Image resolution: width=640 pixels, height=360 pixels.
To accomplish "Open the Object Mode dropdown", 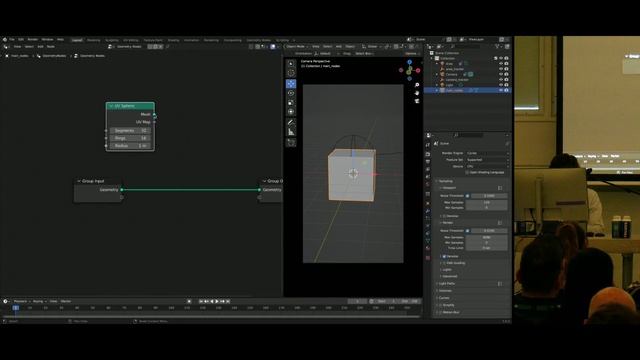I will point(297,47).
